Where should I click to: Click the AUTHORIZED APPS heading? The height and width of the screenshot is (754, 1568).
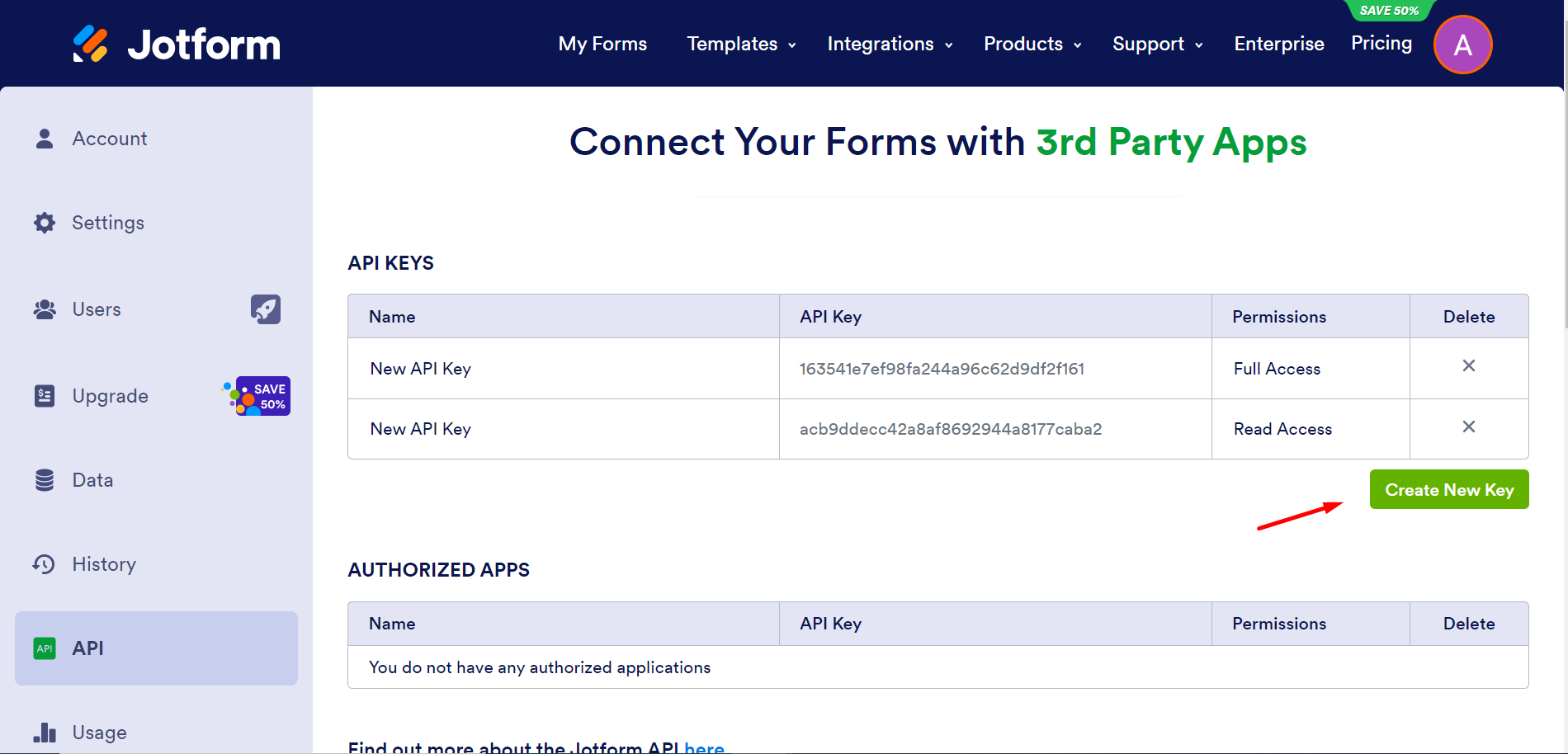tap(438, 570)
